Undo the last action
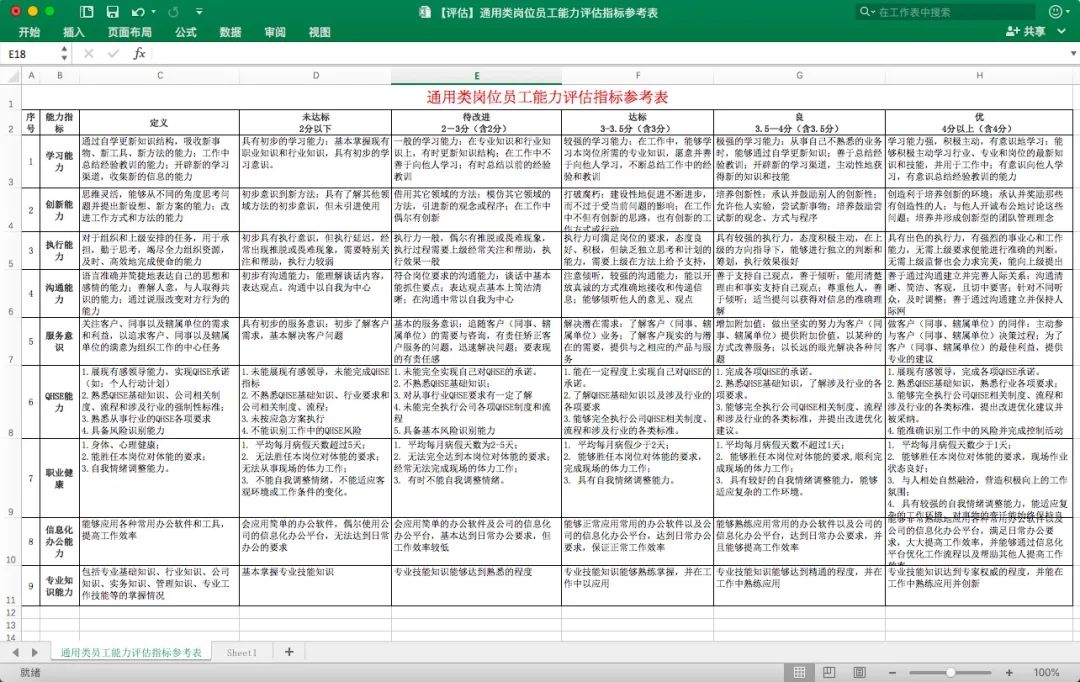The height and width of the screenshot is (682, 1080). (x=138, y=12)
